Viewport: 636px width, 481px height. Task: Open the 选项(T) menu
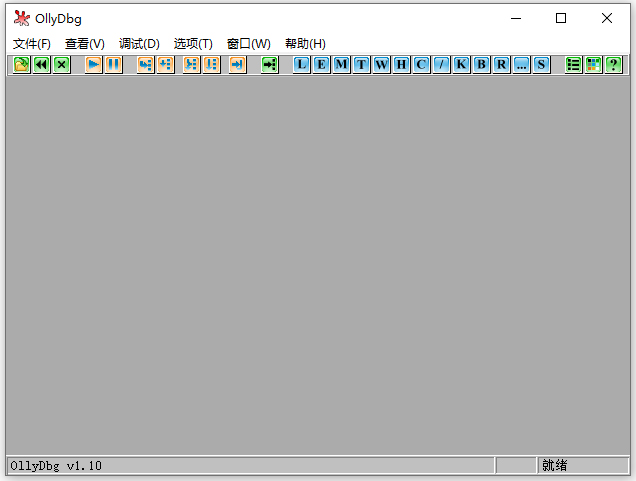[193, 43]
